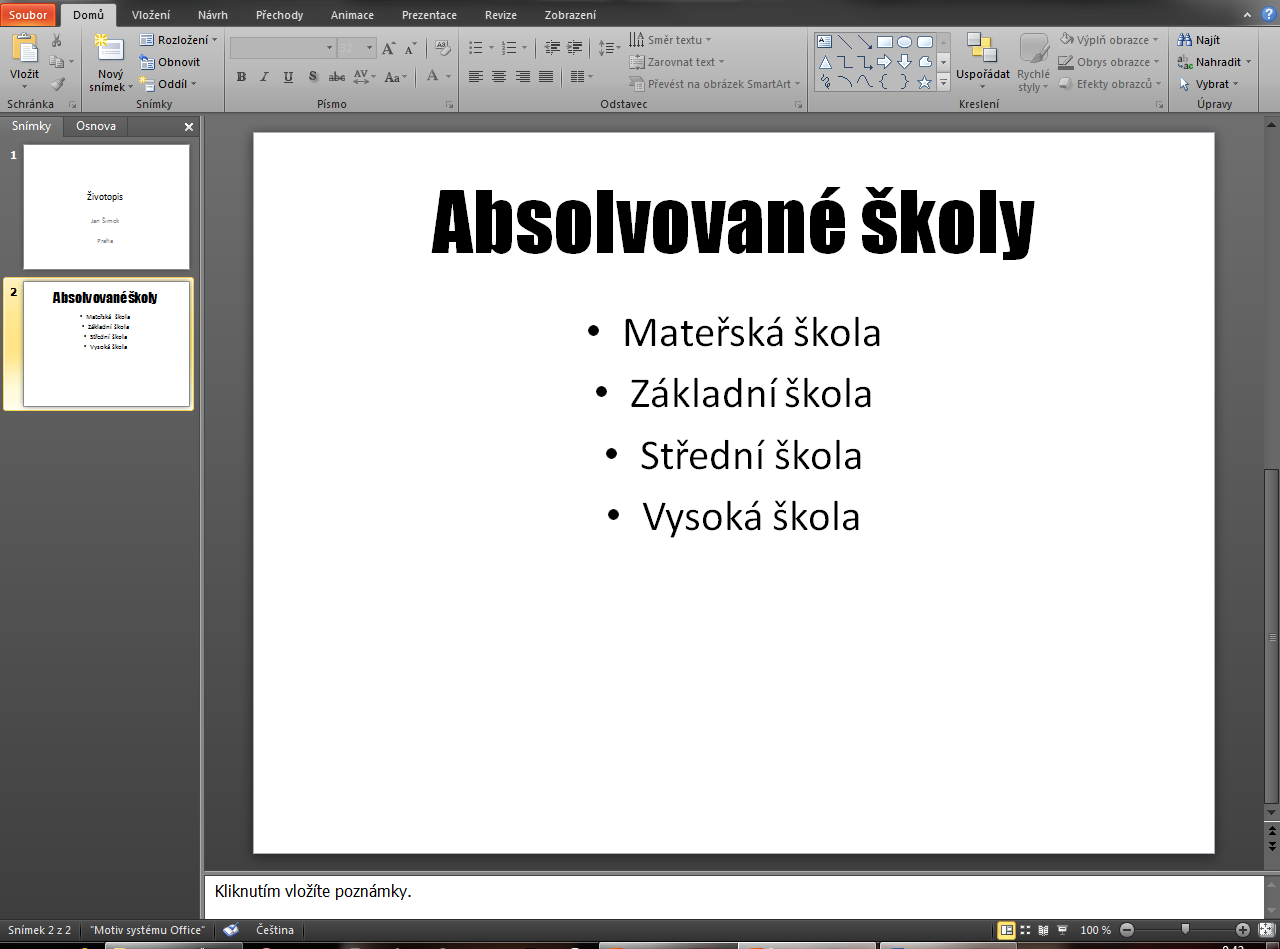Viewport: 1280px width, 949px height.
Task: Align text right
Action: [522, 76]
